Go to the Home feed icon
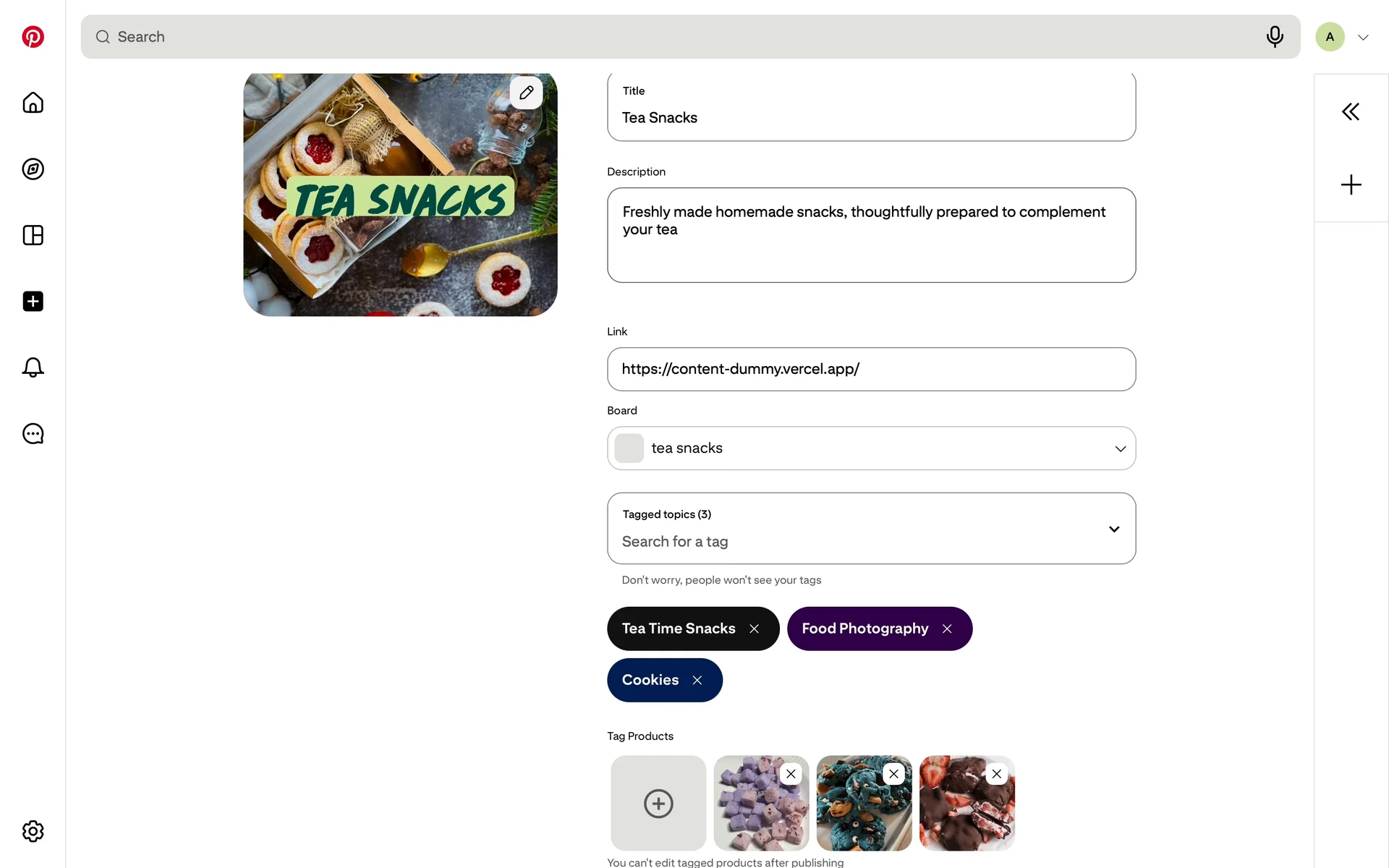Viewport: 1389px width, 868px height. pos(33,103)
